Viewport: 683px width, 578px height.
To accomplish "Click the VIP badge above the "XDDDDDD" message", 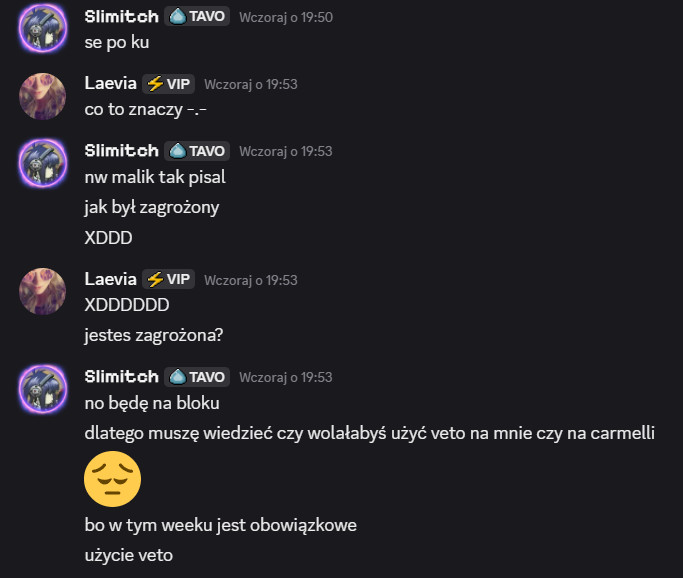I will click(x=168, y=280).
